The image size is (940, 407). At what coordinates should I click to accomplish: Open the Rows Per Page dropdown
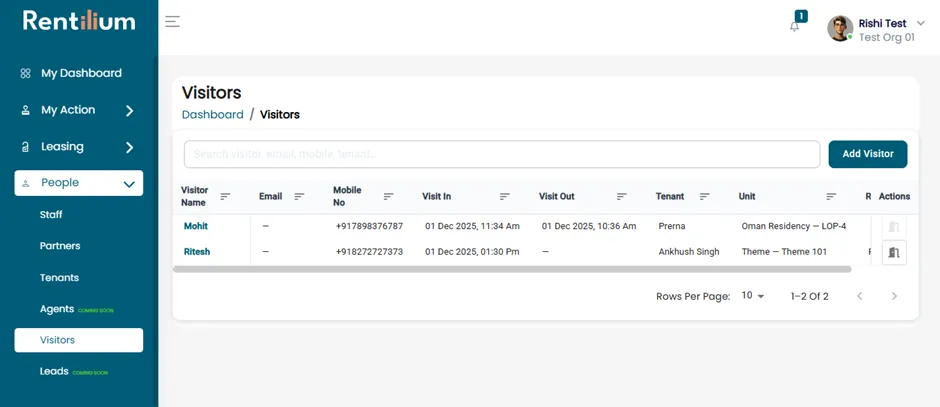coord(753,296)
